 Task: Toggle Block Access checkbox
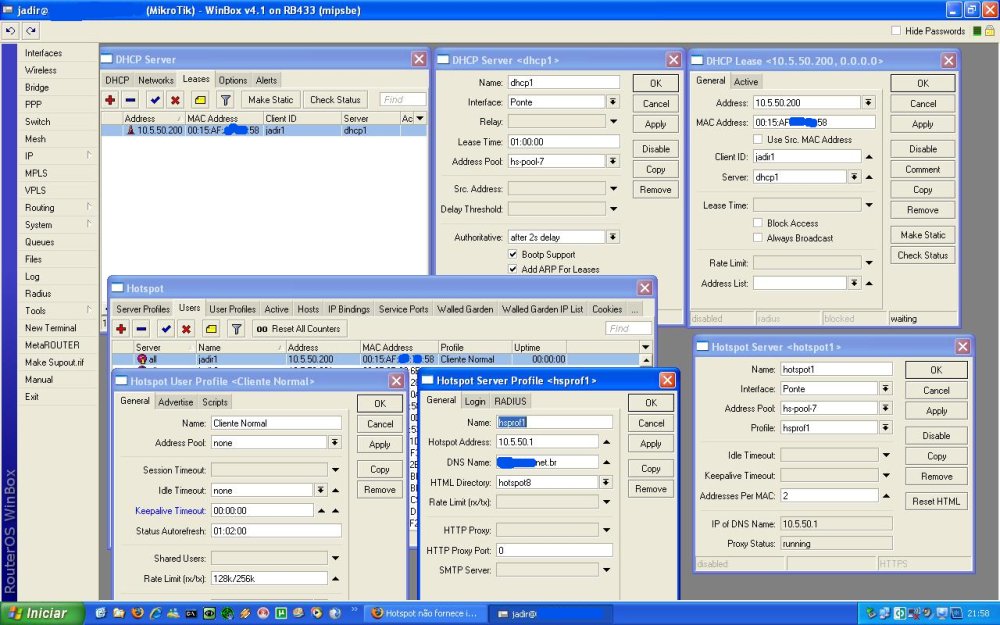tap(758, 223)
